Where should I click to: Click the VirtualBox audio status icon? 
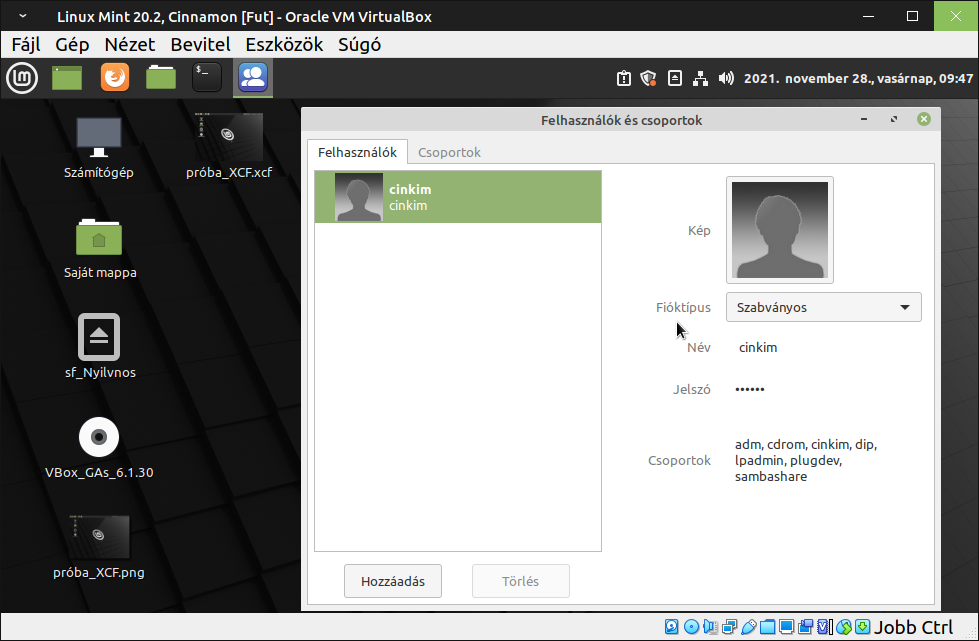711,627
